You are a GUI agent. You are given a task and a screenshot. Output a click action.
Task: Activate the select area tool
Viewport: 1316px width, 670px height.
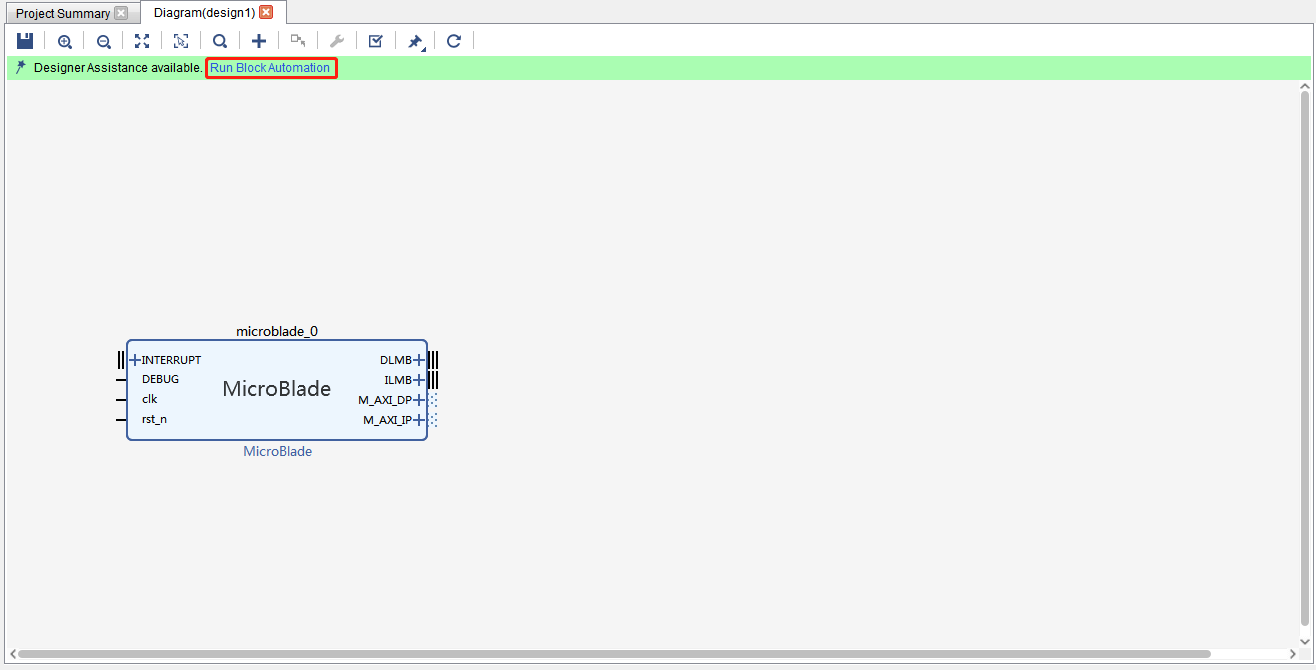pos(181,41)
